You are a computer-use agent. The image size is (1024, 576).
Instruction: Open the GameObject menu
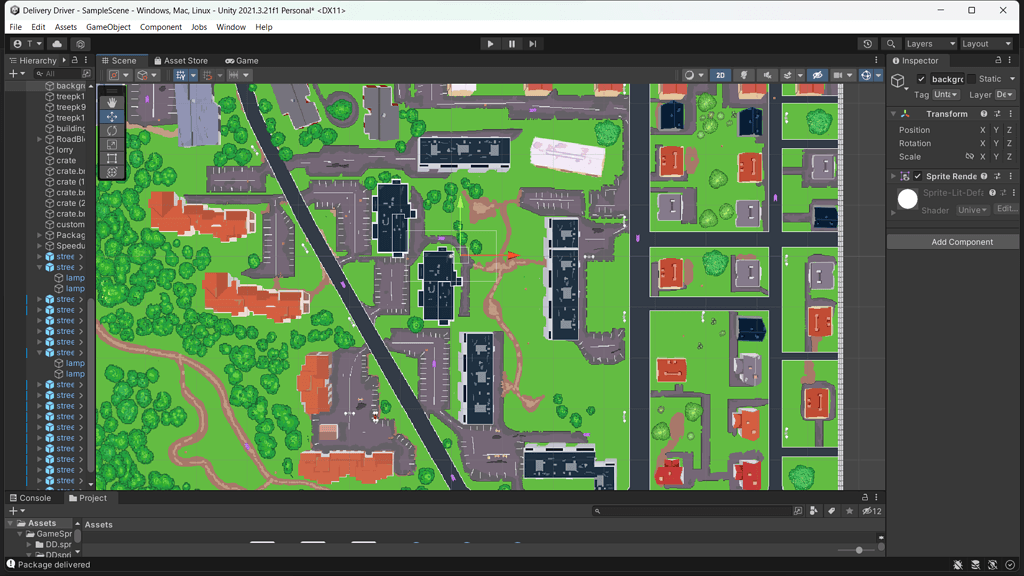(x=108, y=27)
